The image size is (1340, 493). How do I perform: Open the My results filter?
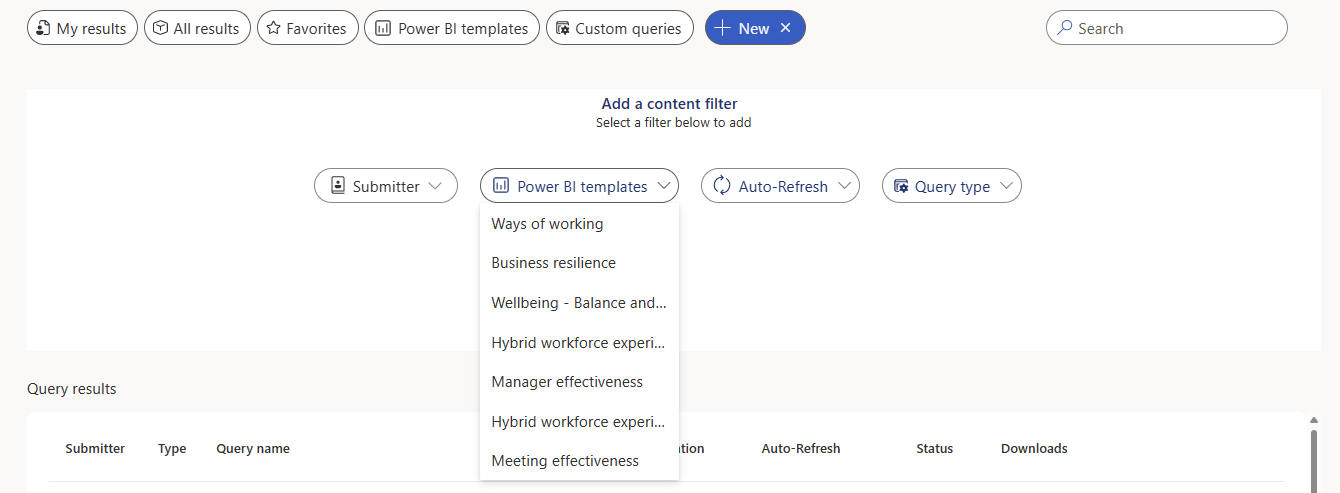[x=82, y=28]
